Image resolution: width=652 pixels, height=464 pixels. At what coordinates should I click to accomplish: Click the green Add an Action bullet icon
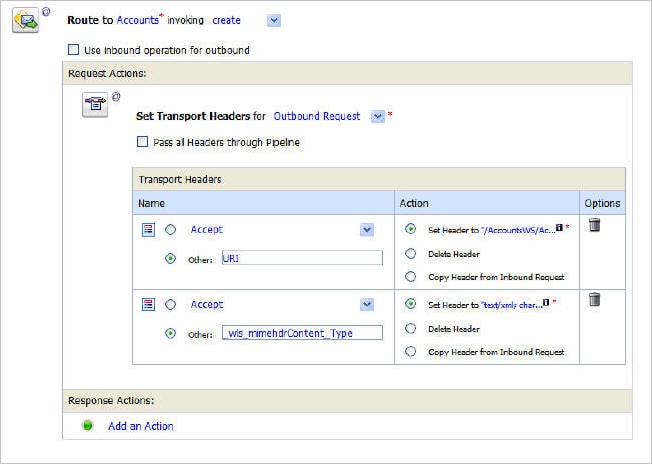point(88,426)
